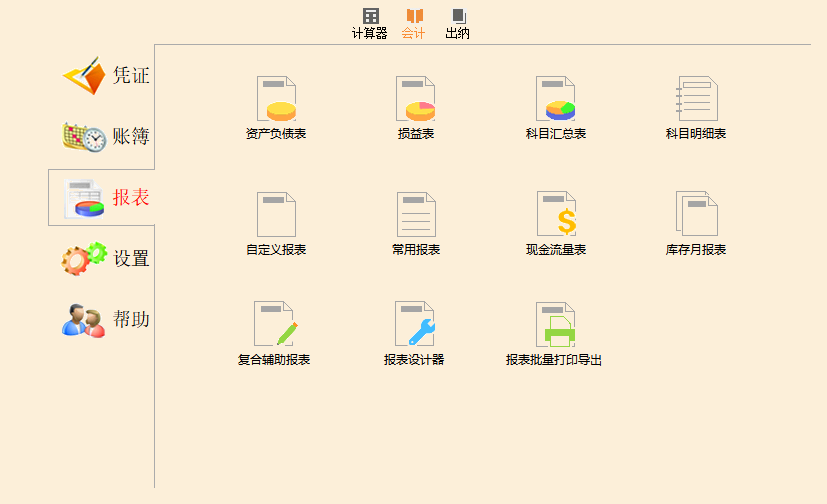Image resolution: width=827 pixels, height=504 pixels.
Task: Select the 账簿 ledger sidebar tab
Action: (x=106, y=137)
